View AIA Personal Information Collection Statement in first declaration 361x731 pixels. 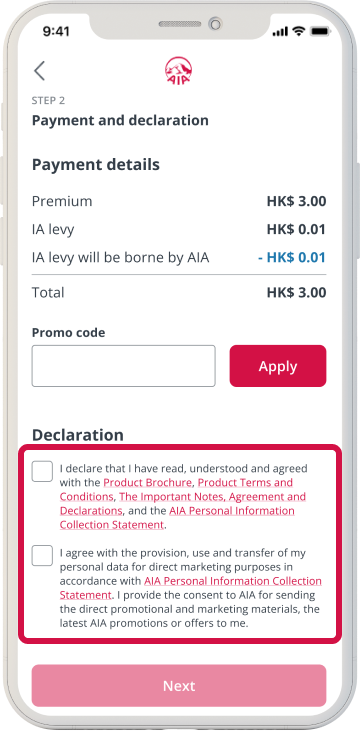(177, 517)
